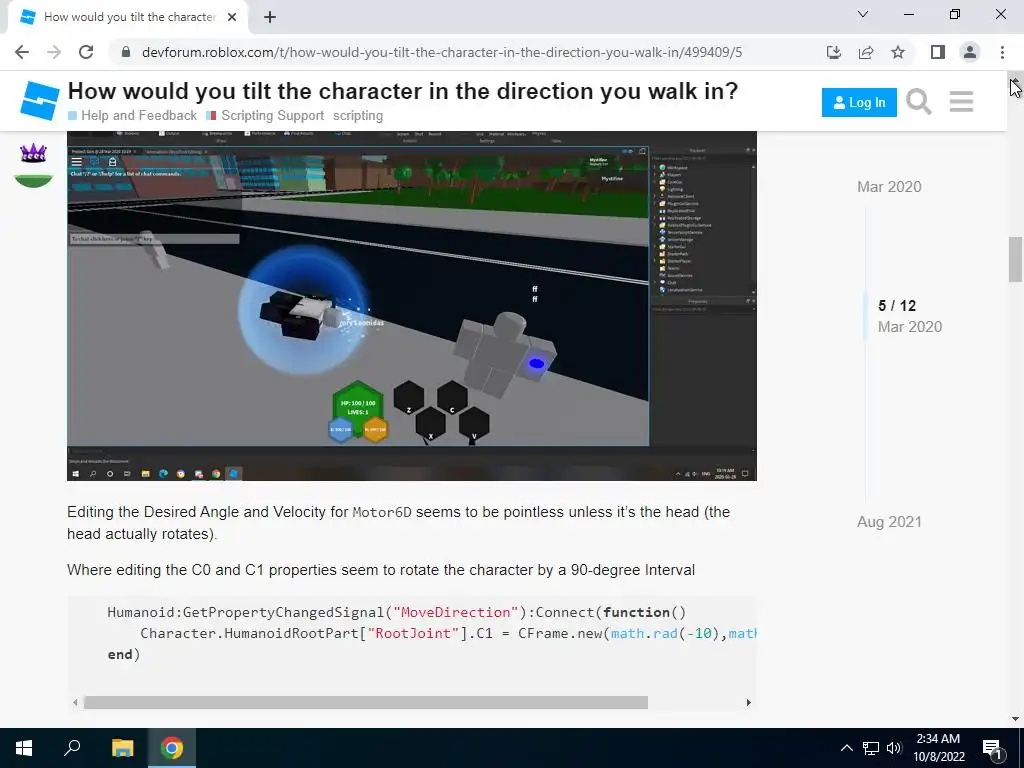
Task: Open Chrome's three-dot menu
Action: [1002, 52]
